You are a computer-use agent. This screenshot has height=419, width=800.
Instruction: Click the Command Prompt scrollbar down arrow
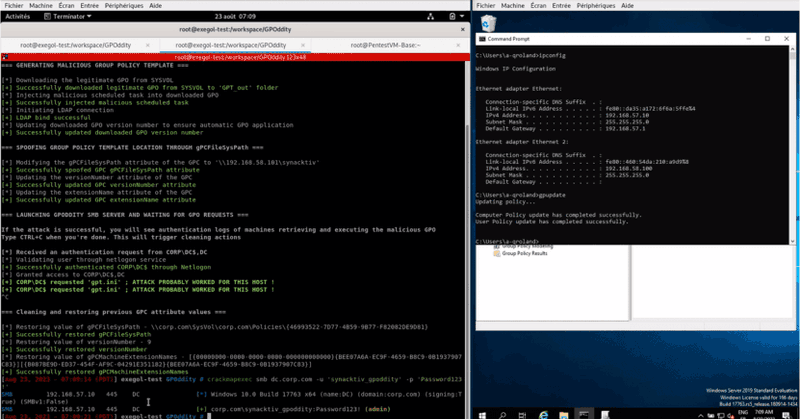(792, 241)
